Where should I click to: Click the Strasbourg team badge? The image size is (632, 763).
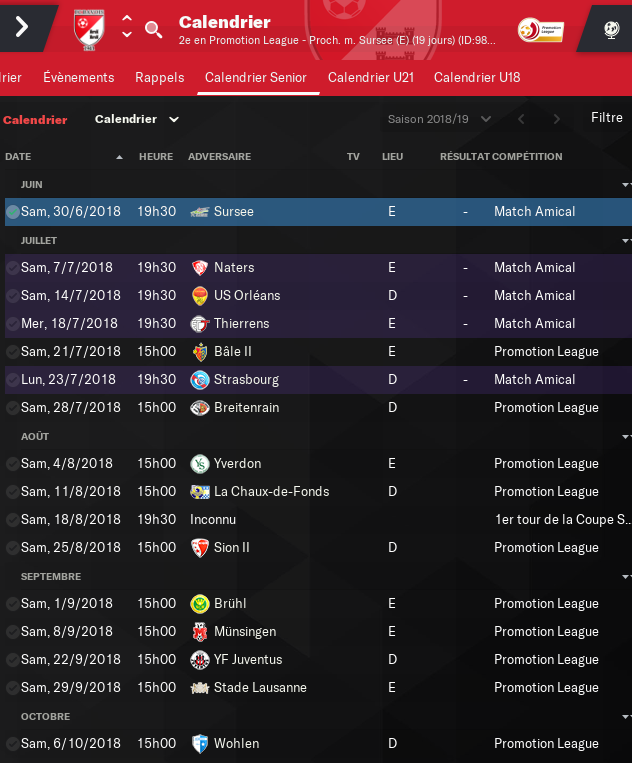point(200,380)
